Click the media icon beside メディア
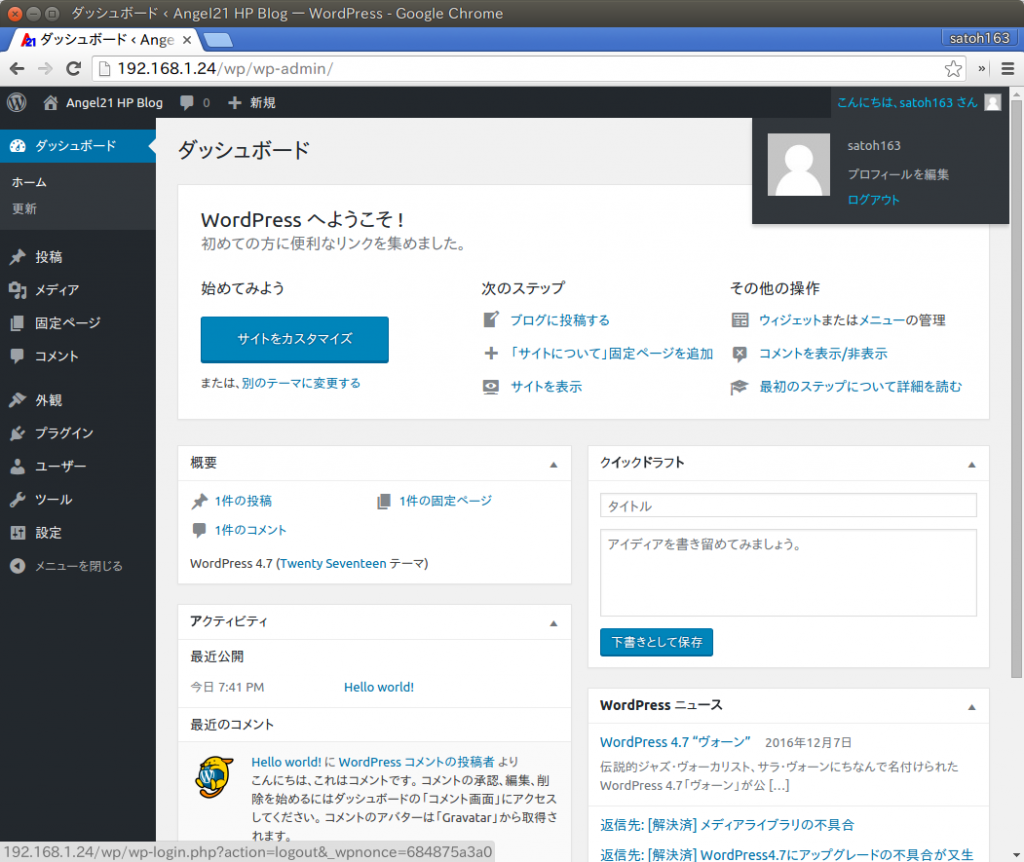 tap(18, 290)
